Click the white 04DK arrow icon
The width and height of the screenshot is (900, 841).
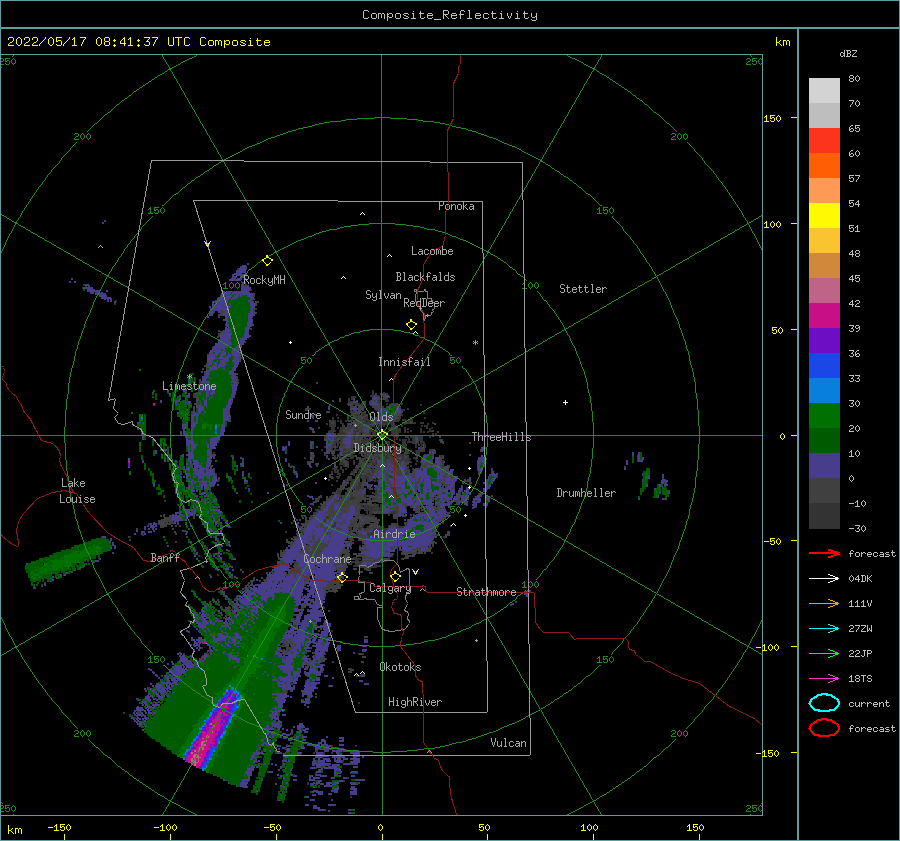pyautogui.click(x=824, y=579)
